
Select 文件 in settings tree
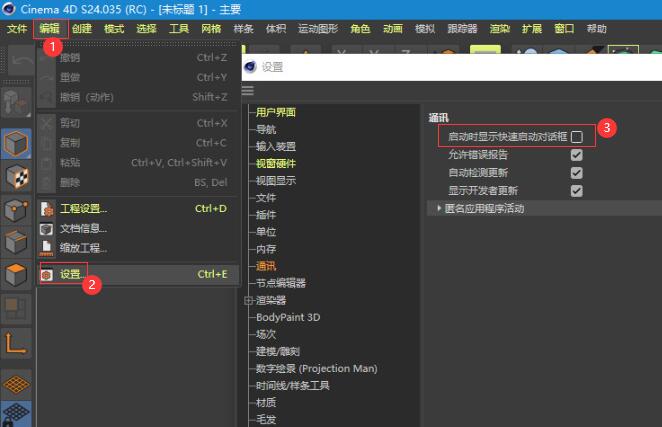click(x=266, y=198)
